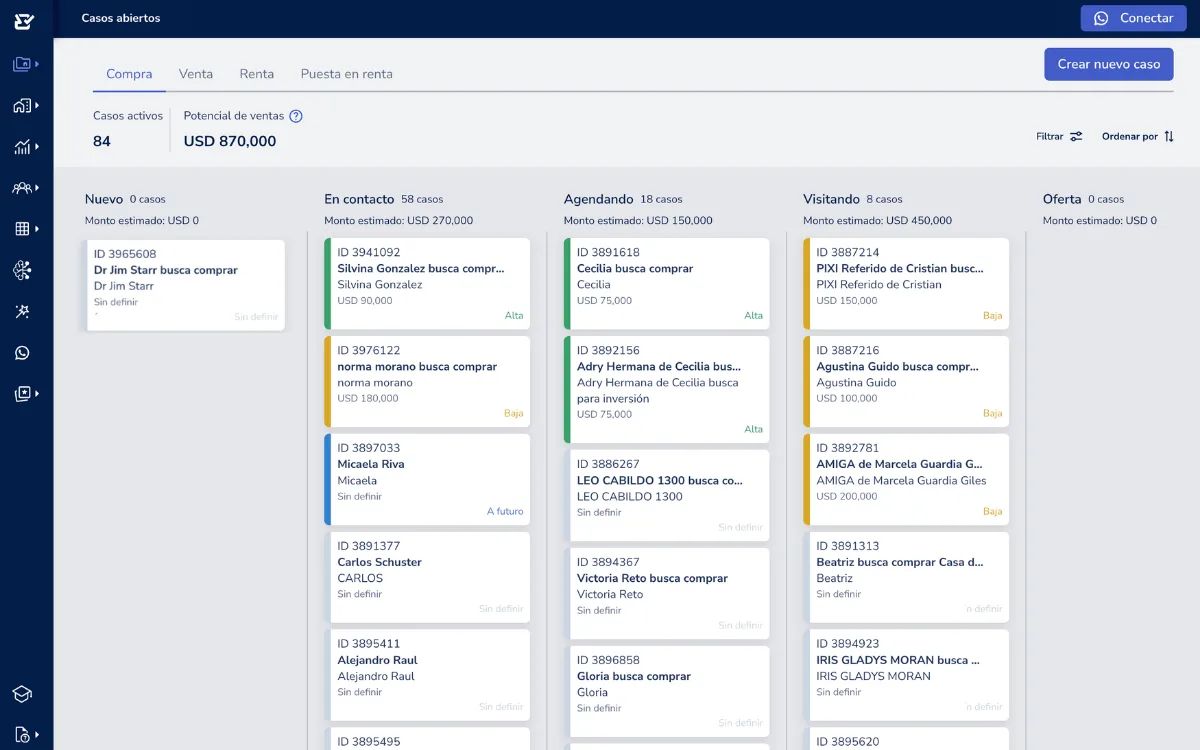Open the norma morano busca comprar card
The image size is (1200, 750).
[427, 381]
